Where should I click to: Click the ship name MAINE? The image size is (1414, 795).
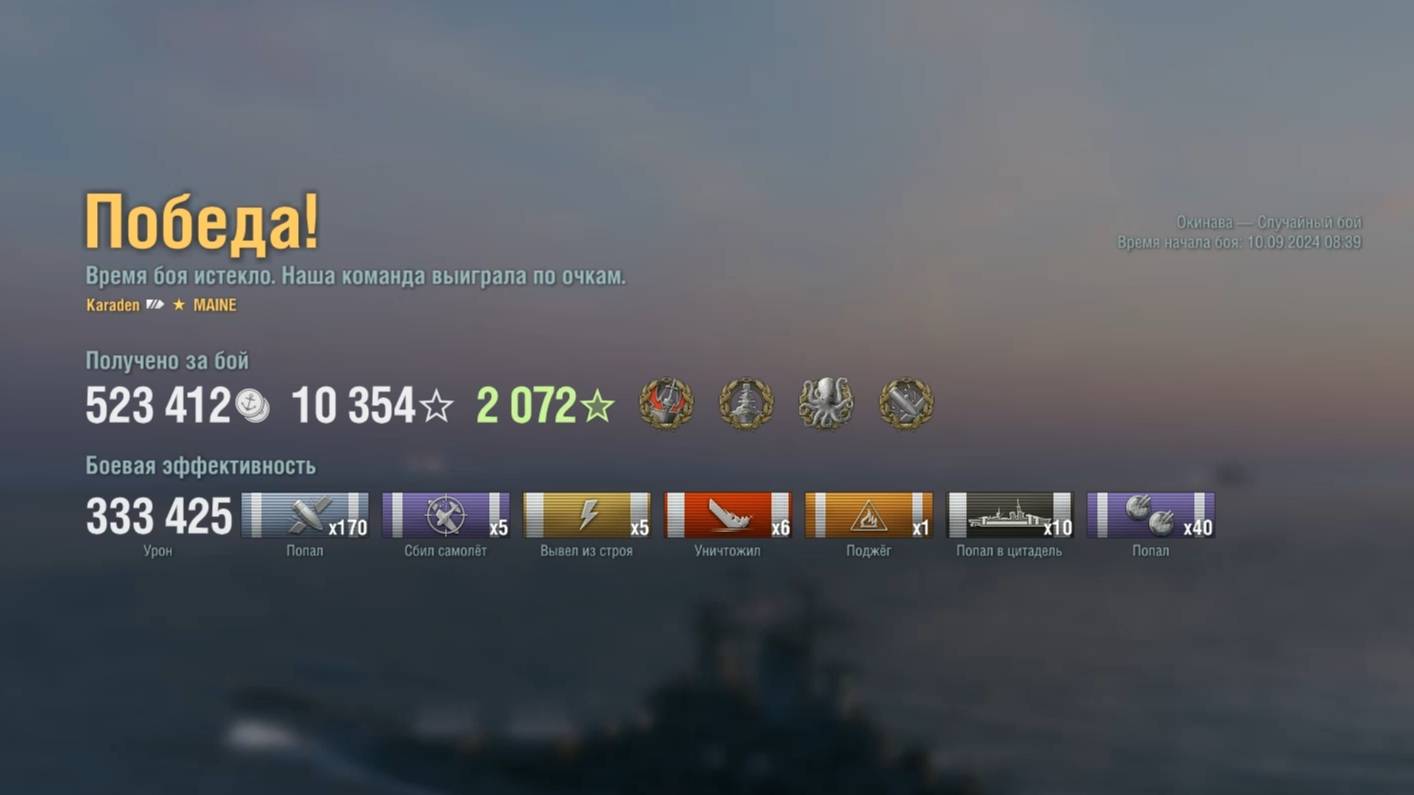(215, 305)
